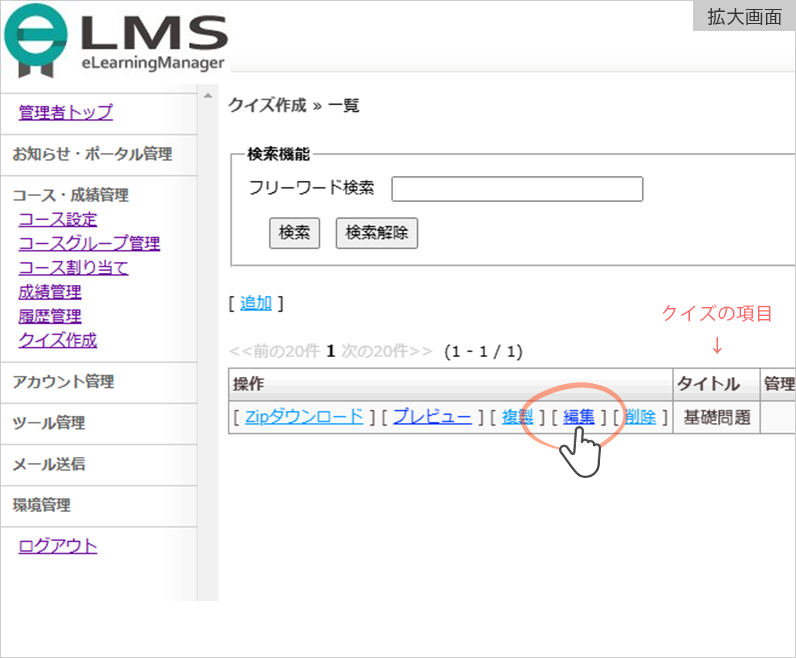The height and width of the screenshot is (658, 796).
Task: Go to コースグループ管理
Action: coord(89,243)
